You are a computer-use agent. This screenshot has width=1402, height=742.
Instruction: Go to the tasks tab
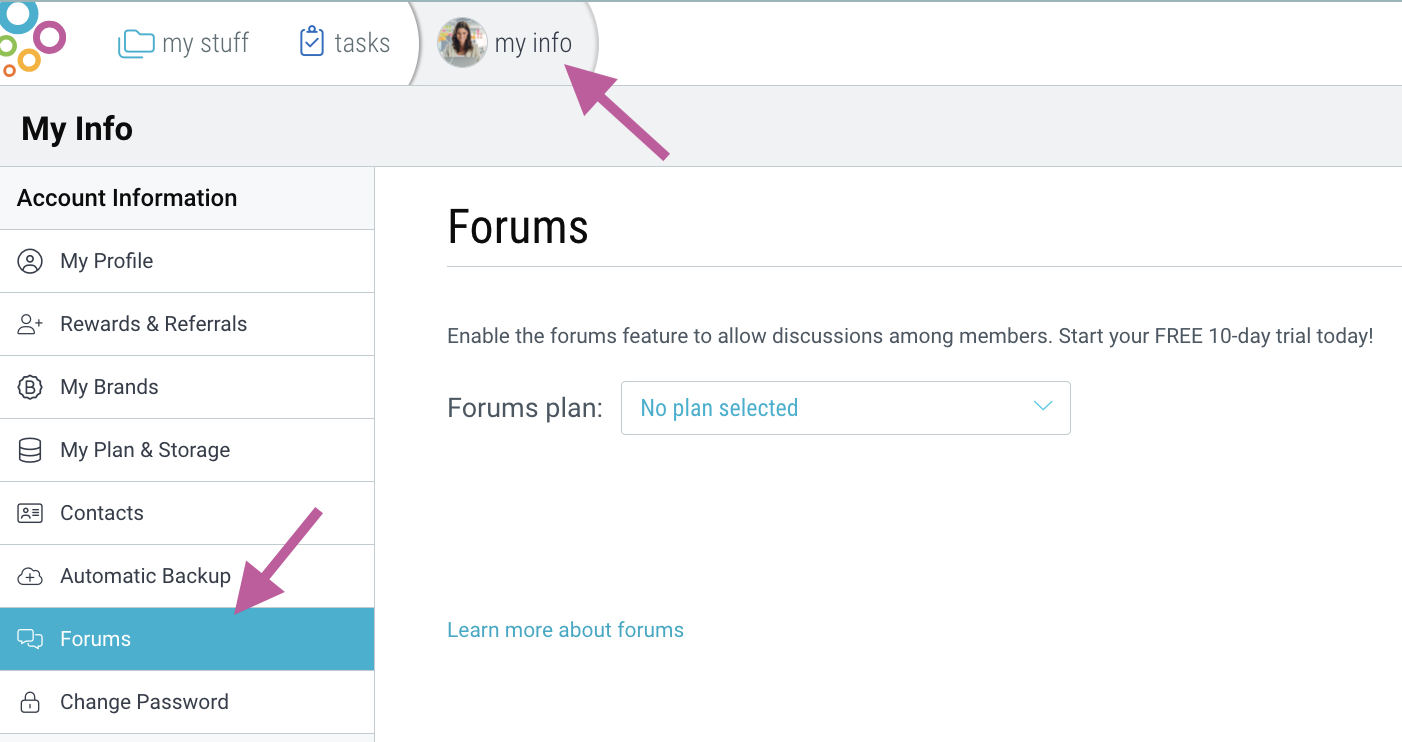click(x=362, y=43)
